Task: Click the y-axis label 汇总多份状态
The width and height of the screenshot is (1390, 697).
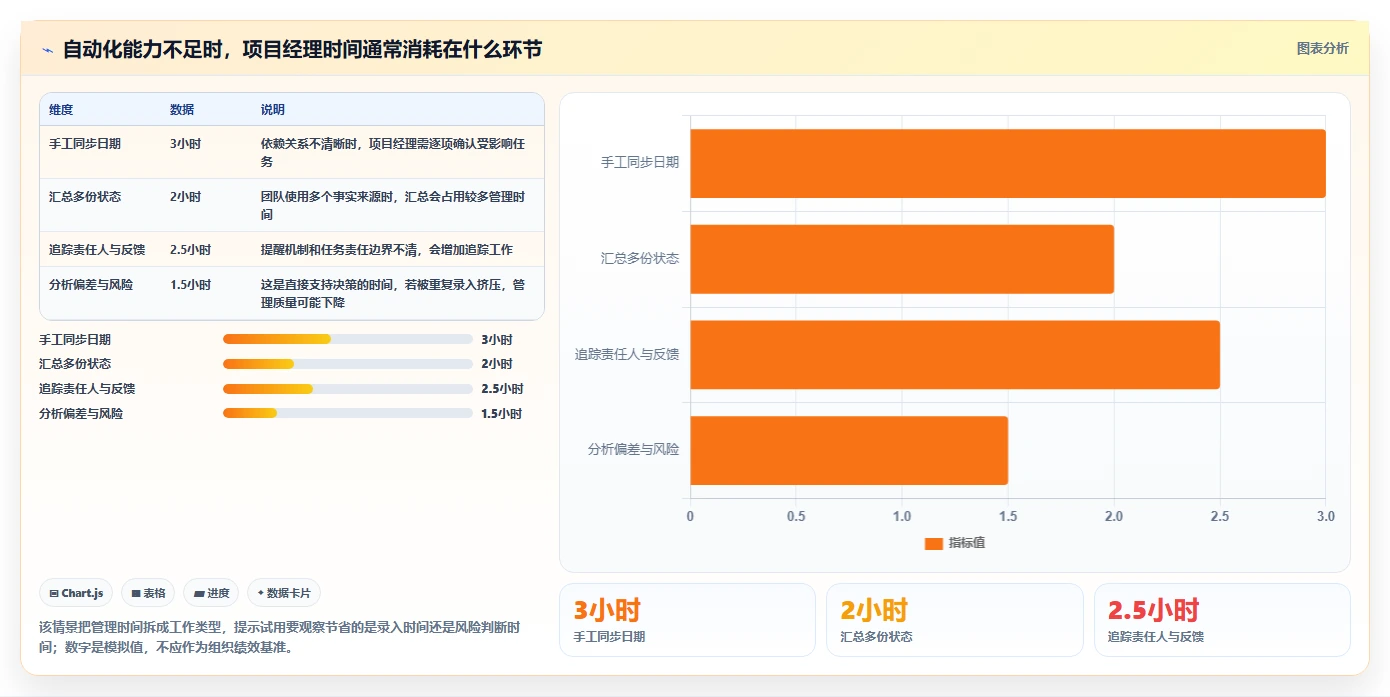Action: (640, 258)
